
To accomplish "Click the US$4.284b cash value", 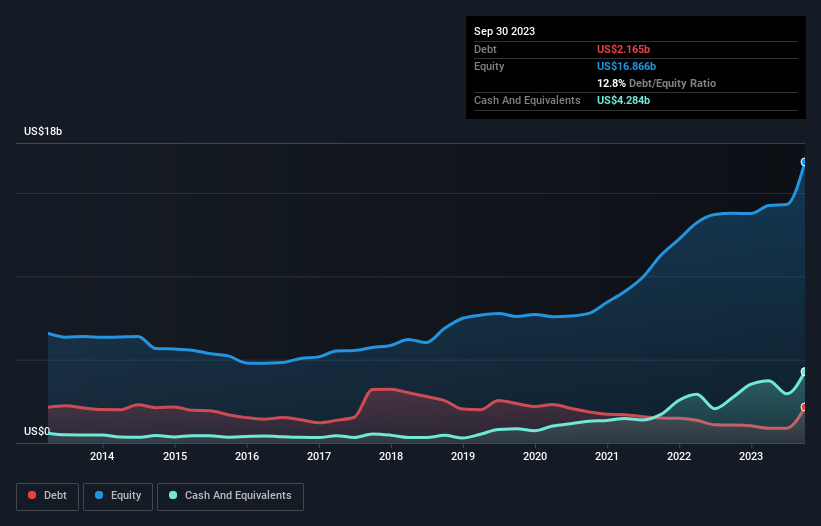I will pos(623,100).
